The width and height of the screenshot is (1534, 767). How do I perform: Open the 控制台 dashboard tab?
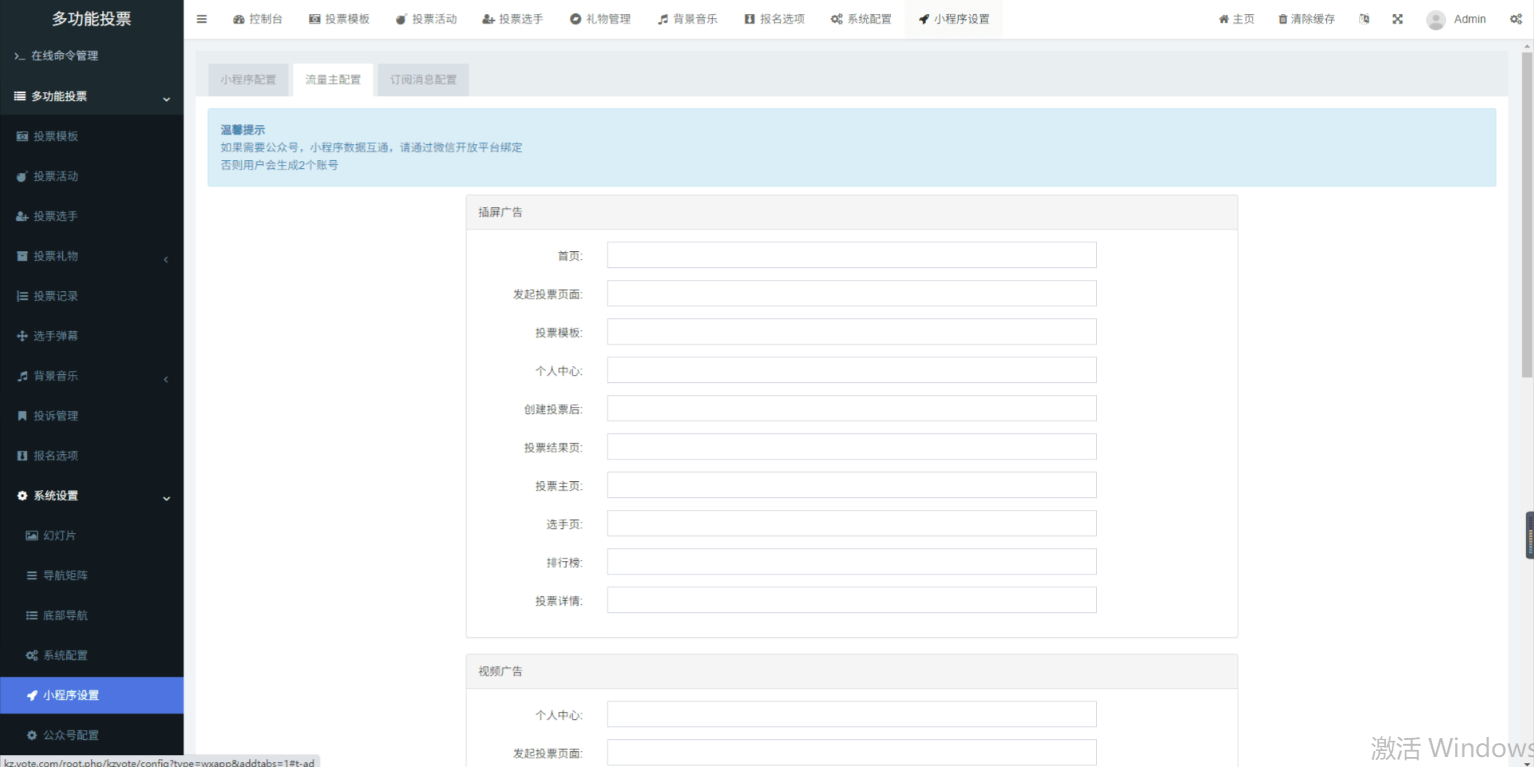coord(257,19)
